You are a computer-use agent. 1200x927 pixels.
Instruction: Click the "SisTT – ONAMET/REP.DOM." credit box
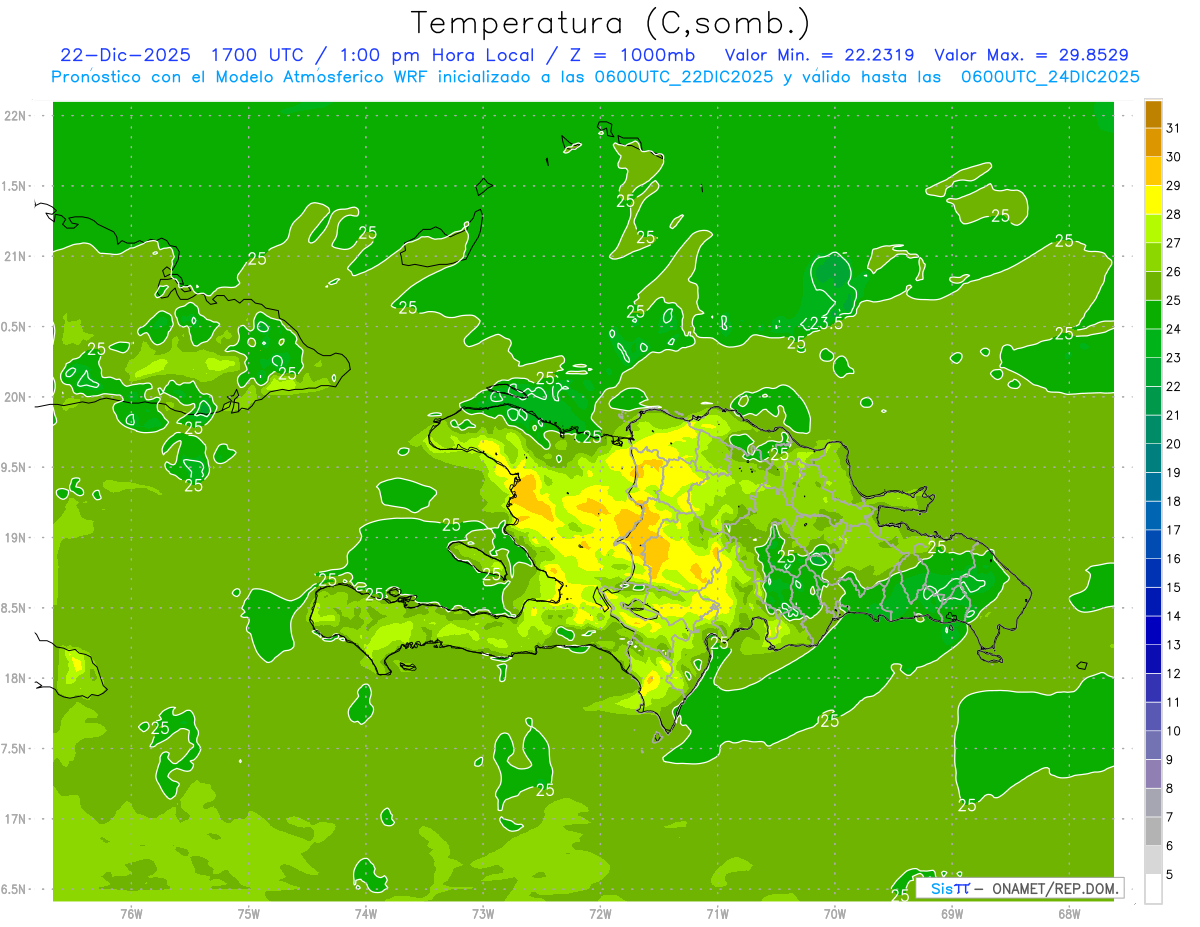coord(1020,888)
